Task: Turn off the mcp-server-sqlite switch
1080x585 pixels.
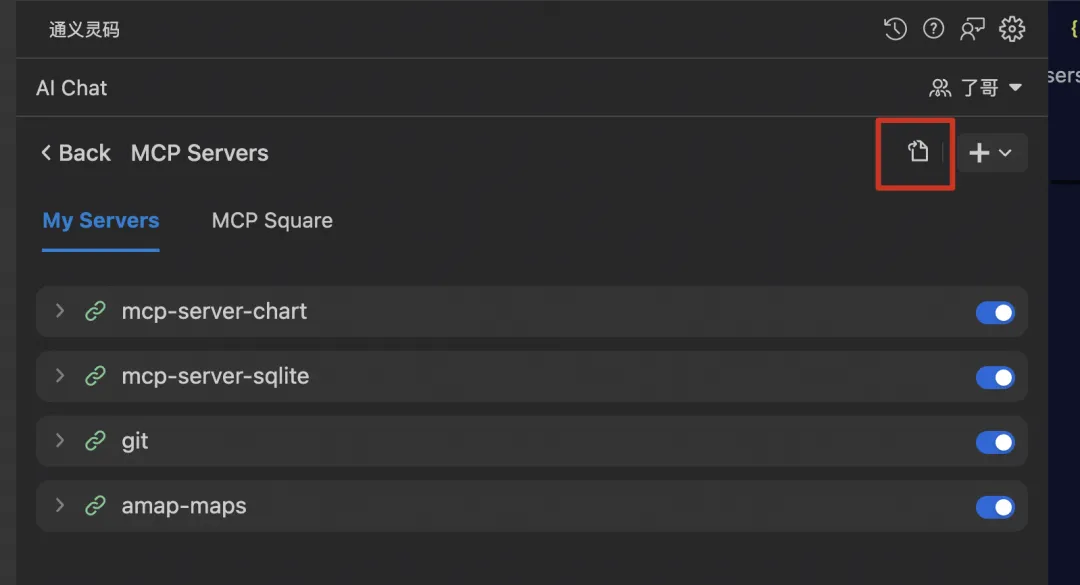Action: point(995,377)
